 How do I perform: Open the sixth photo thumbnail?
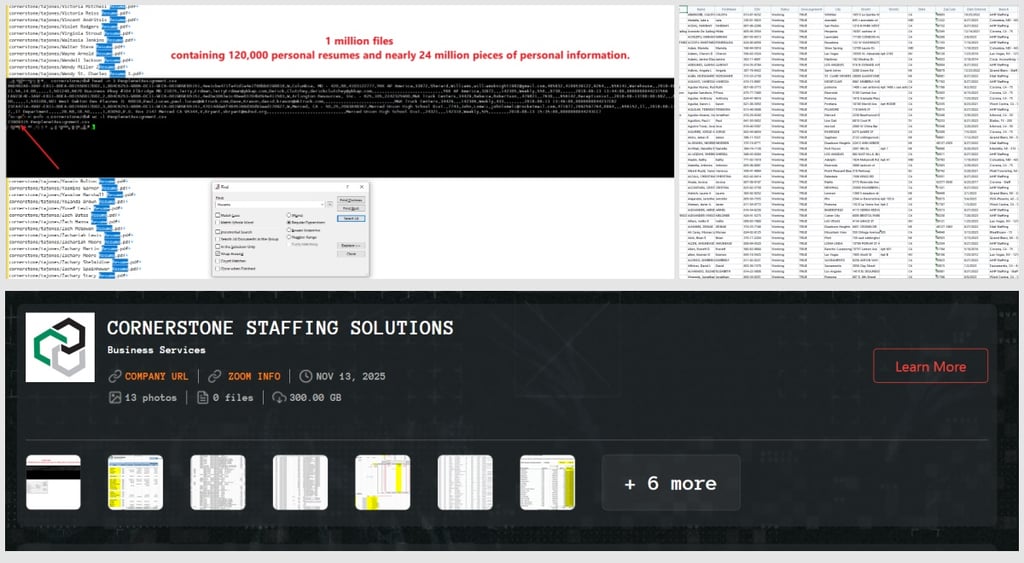465,483
